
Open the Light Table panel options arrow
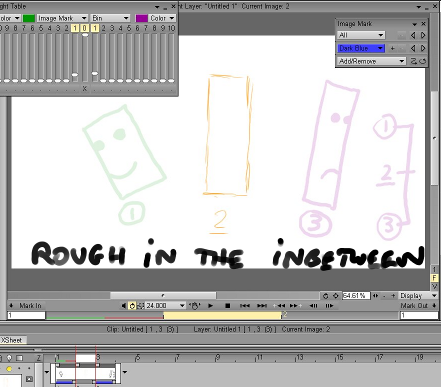coord(157,7)
